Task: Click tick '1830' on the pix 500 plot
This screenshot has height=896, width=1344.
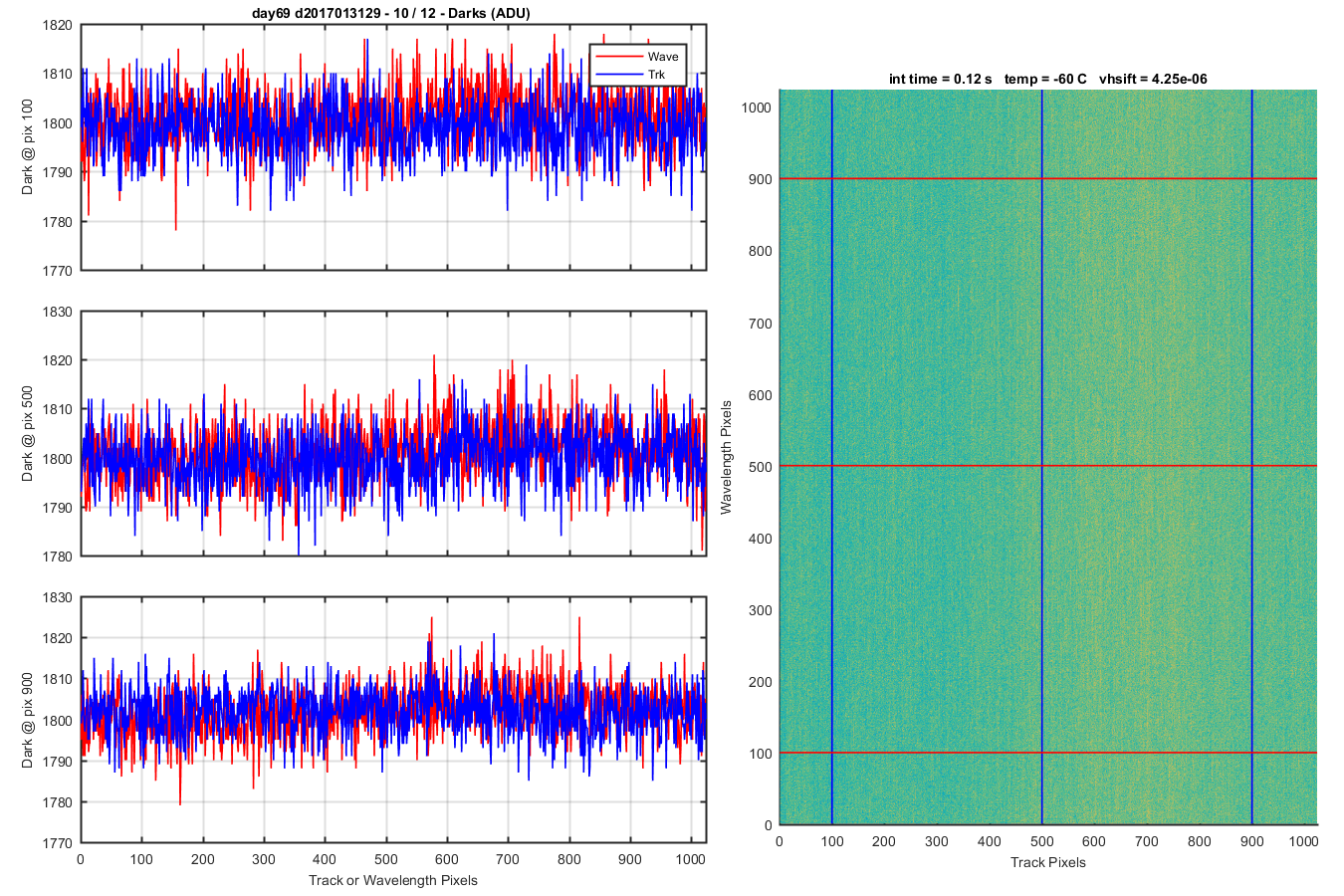Action: (x=58, y=312)
